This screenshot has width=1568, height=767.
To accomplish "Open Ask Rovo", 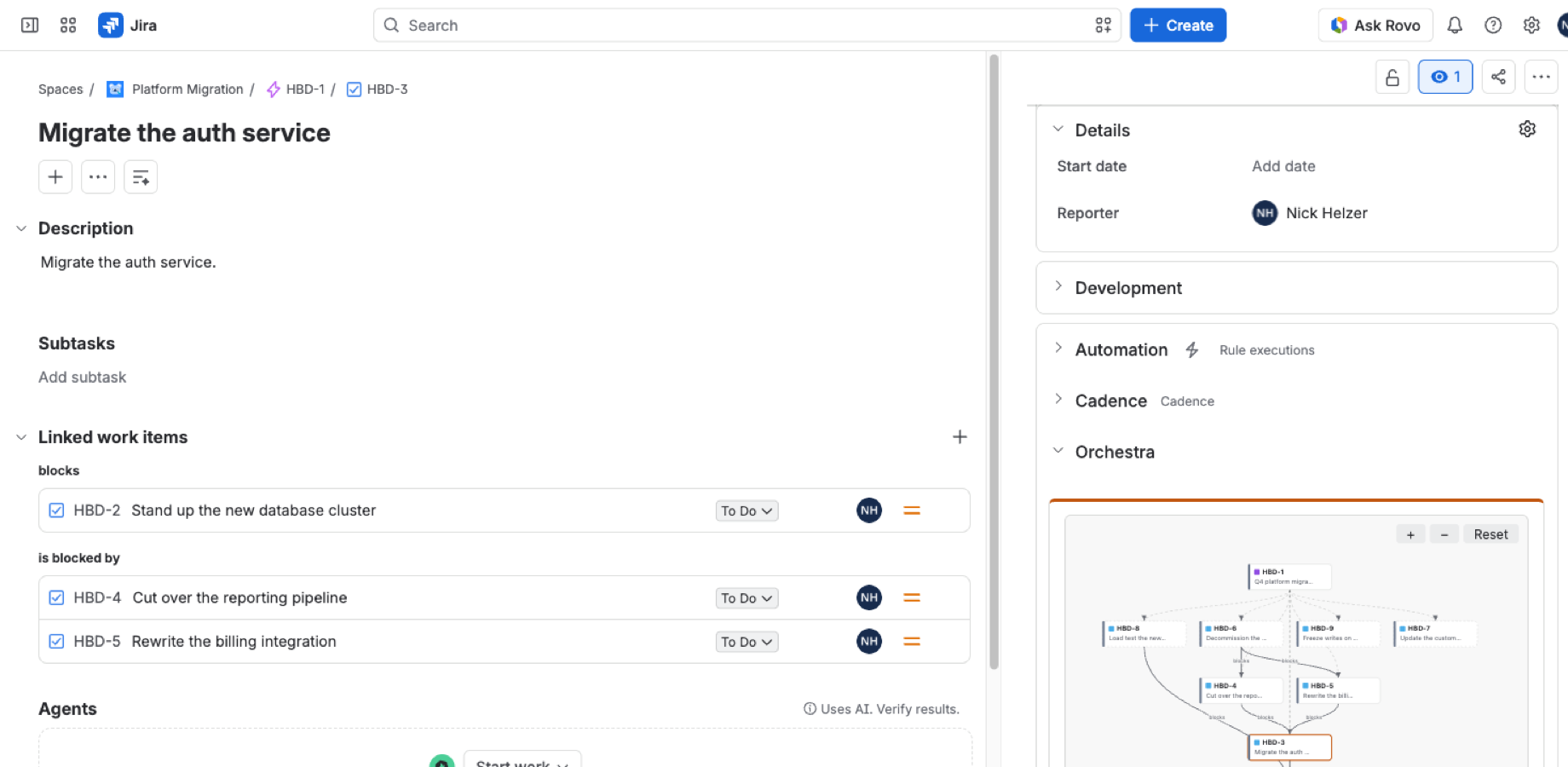I will pos(1375,26).
